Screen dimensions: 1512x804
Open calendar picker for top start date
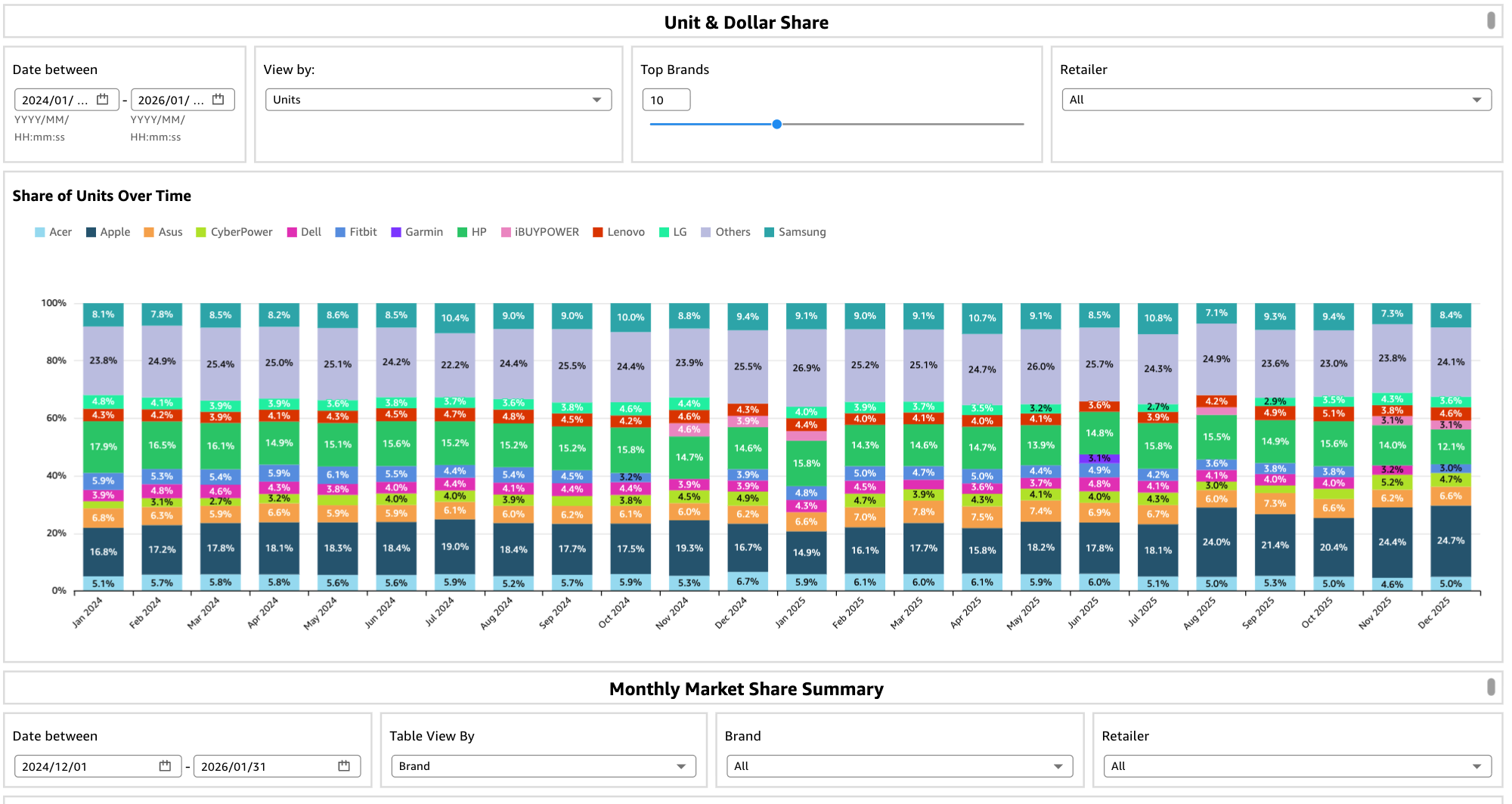click(x=103, y=100)
